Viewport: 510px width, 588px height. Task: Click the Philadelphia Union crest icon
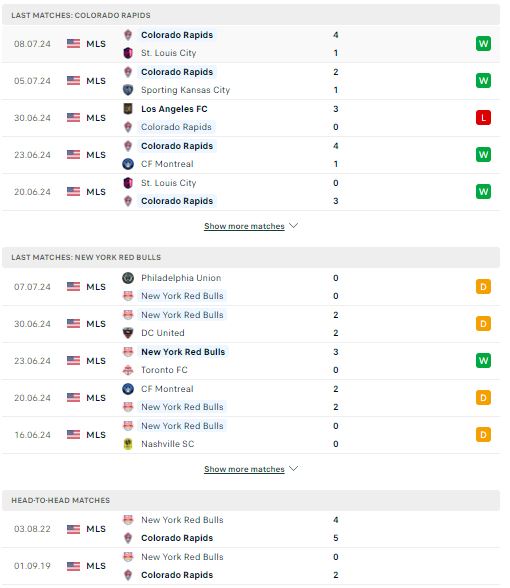point(128,278)
